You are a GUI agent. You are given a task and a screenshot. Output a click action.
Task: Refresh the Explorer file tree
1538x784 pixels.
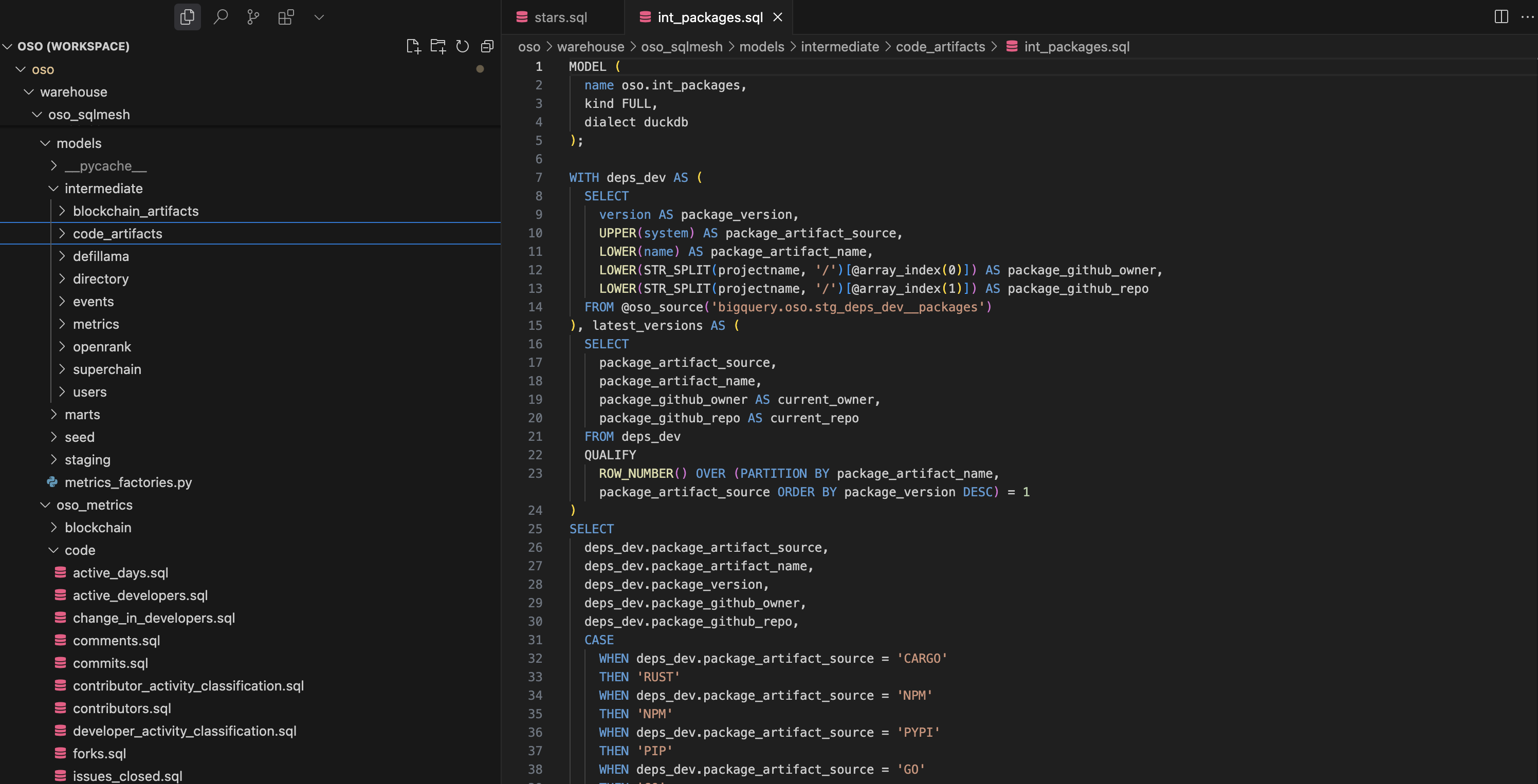[463, 46]
